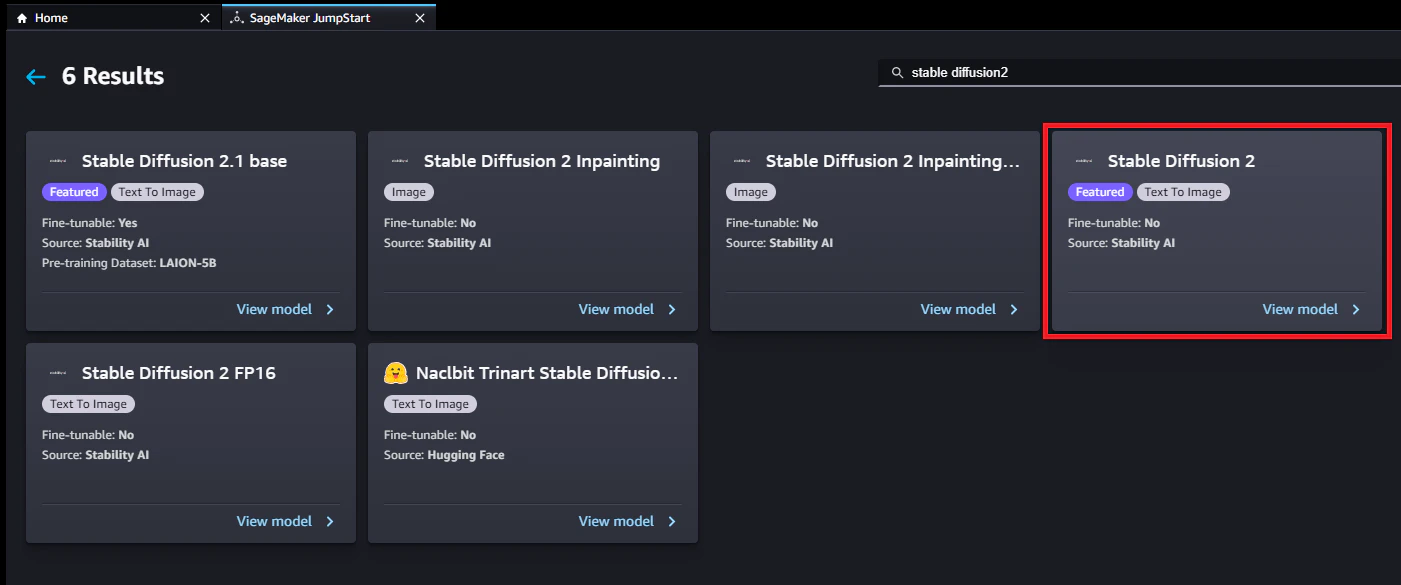This screenshot has width=1401, height=585.
Task: Click Stability AI logo on Stable Diffusion 2 Inpainting
Action: (x=399, y=161)
